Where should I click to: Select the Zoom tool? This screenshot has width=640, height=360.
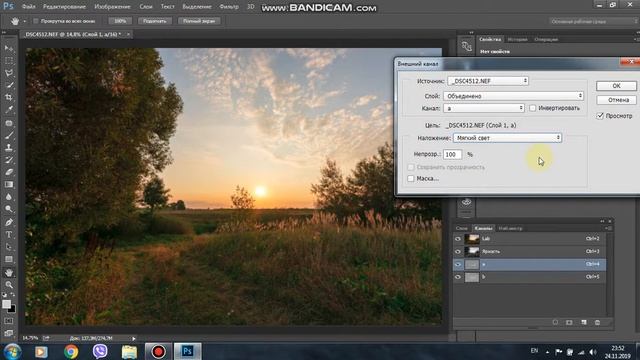(9, 284)
